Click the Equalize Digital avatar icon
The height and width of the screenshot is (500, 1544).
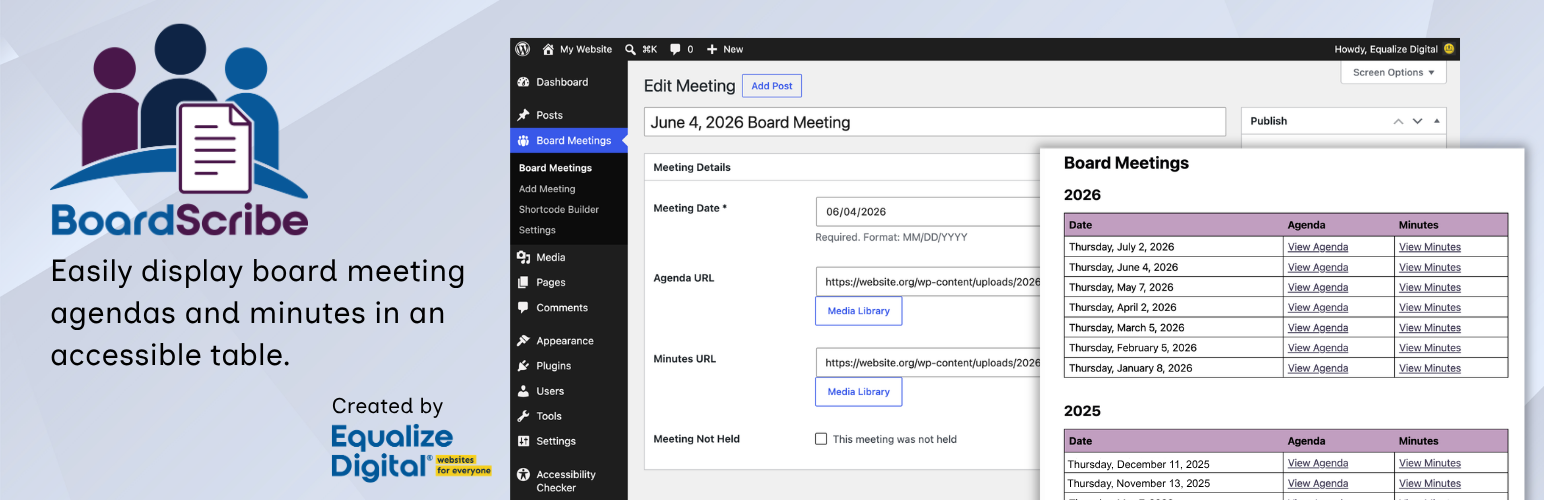1449,49
